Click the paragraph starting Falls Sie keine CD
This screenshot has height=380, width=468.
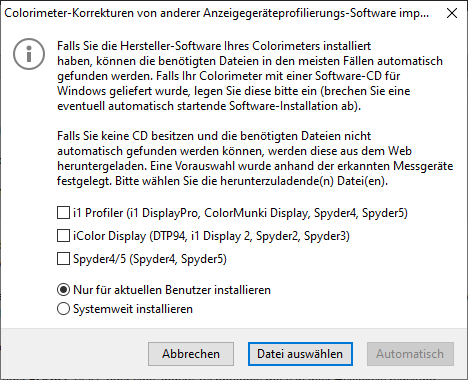(255, 159)
